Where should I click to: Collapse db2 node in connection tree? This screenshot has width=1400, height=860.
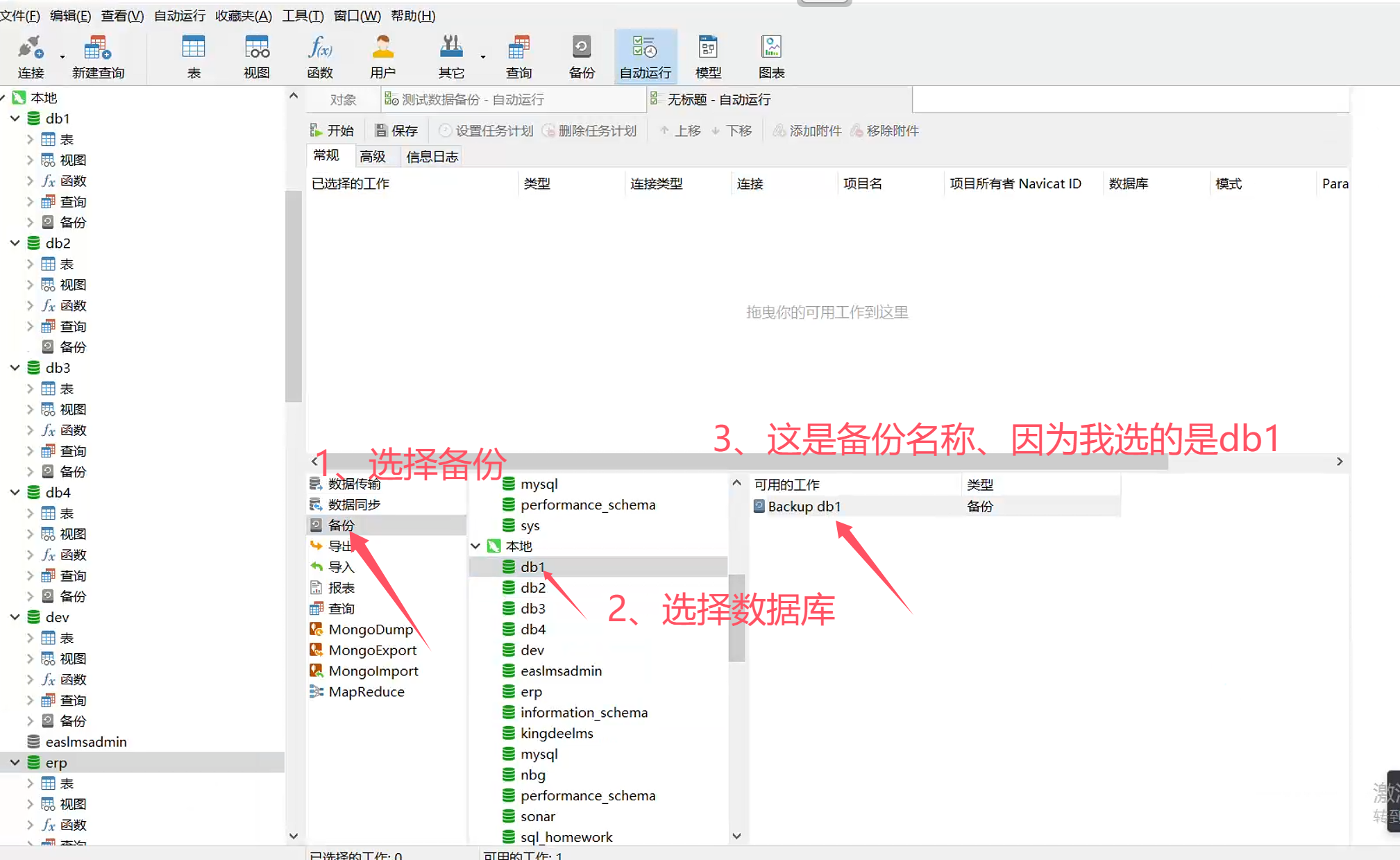coord(15,243)
